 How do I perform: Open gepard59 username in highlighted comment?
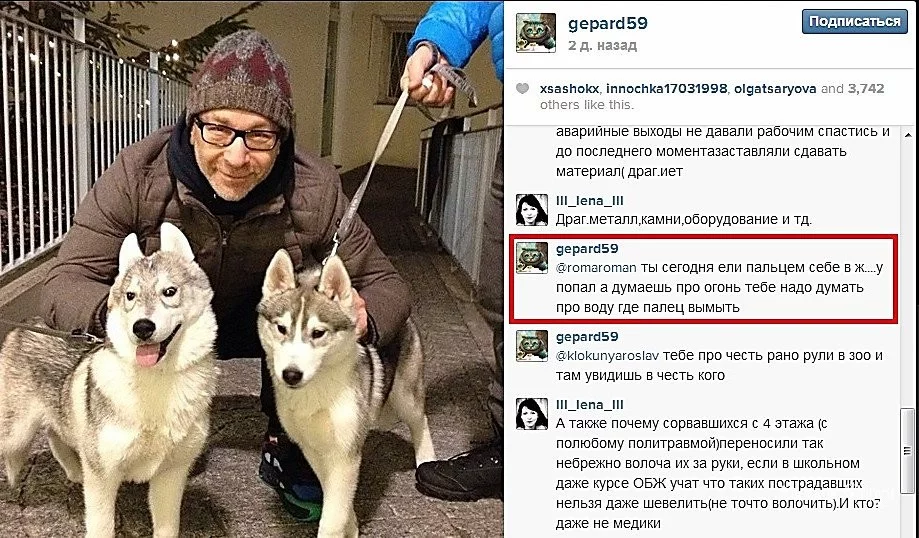(587, 248)
